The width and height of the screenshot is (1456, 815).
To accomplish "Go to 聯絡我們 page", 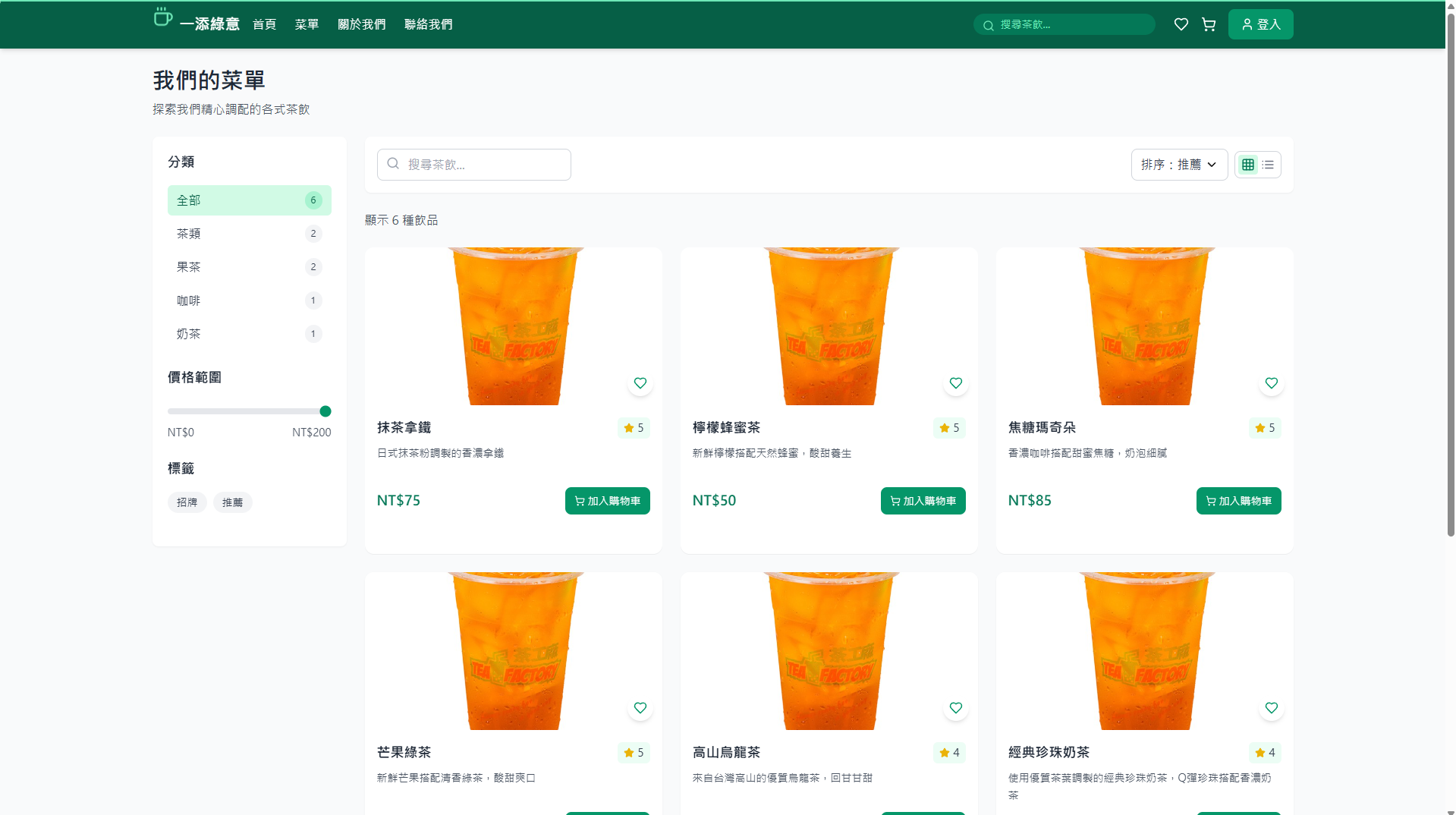I will tap(428, 24).
